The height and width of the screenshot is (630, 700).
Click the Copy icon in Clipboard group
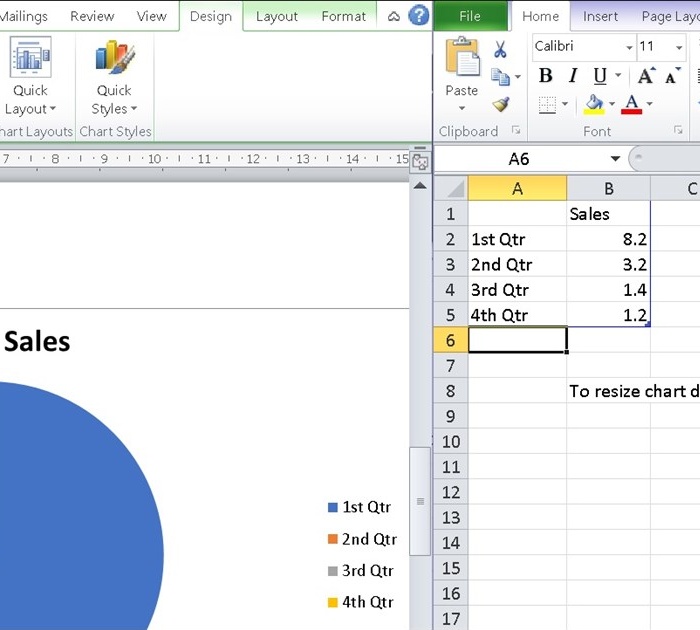500,77
